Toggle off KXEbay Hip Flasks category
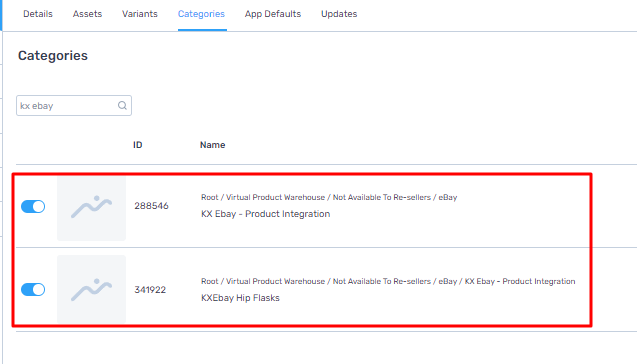This screenshot has height=364, width=637. coord(33,290)
